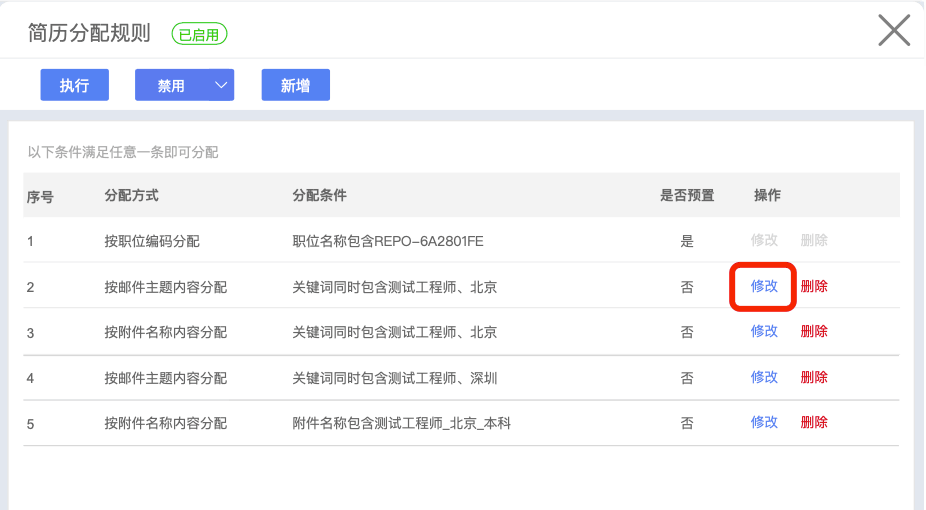Click the 已启用 status badge
Screen dimensions: 926x510
[200, 34]
